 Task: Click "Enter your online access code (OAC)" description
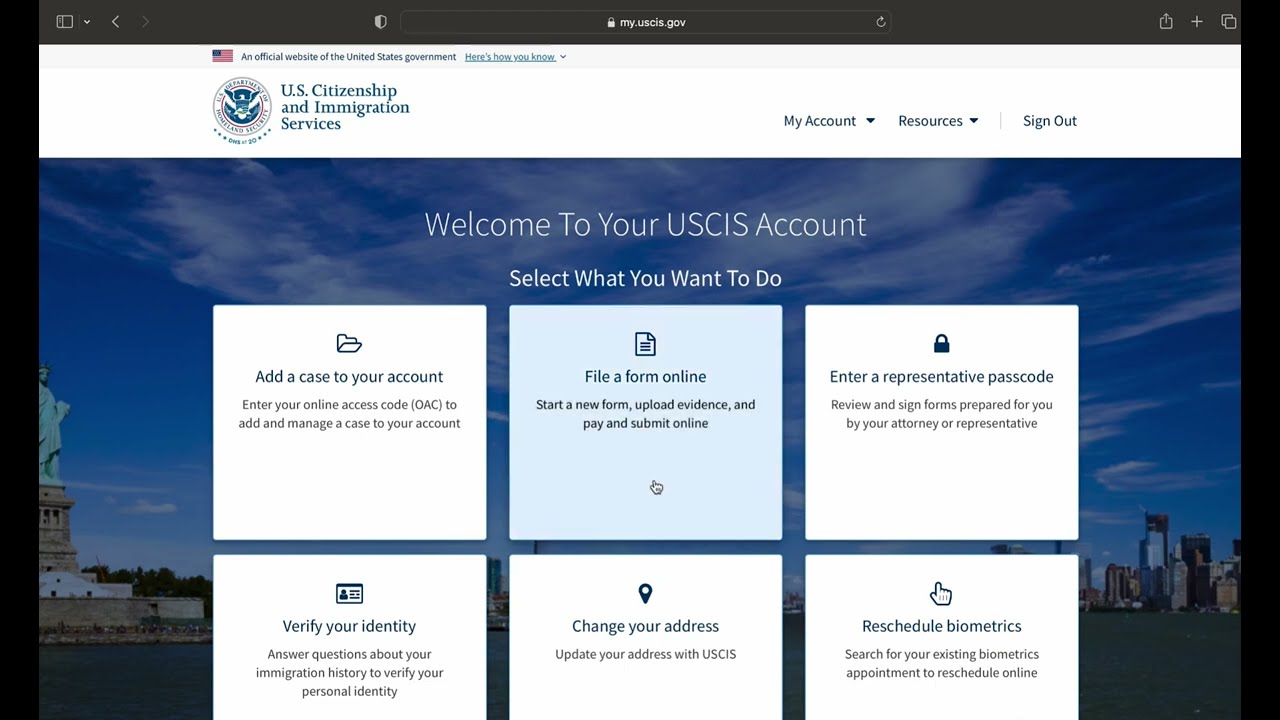(x=349, y=414)
